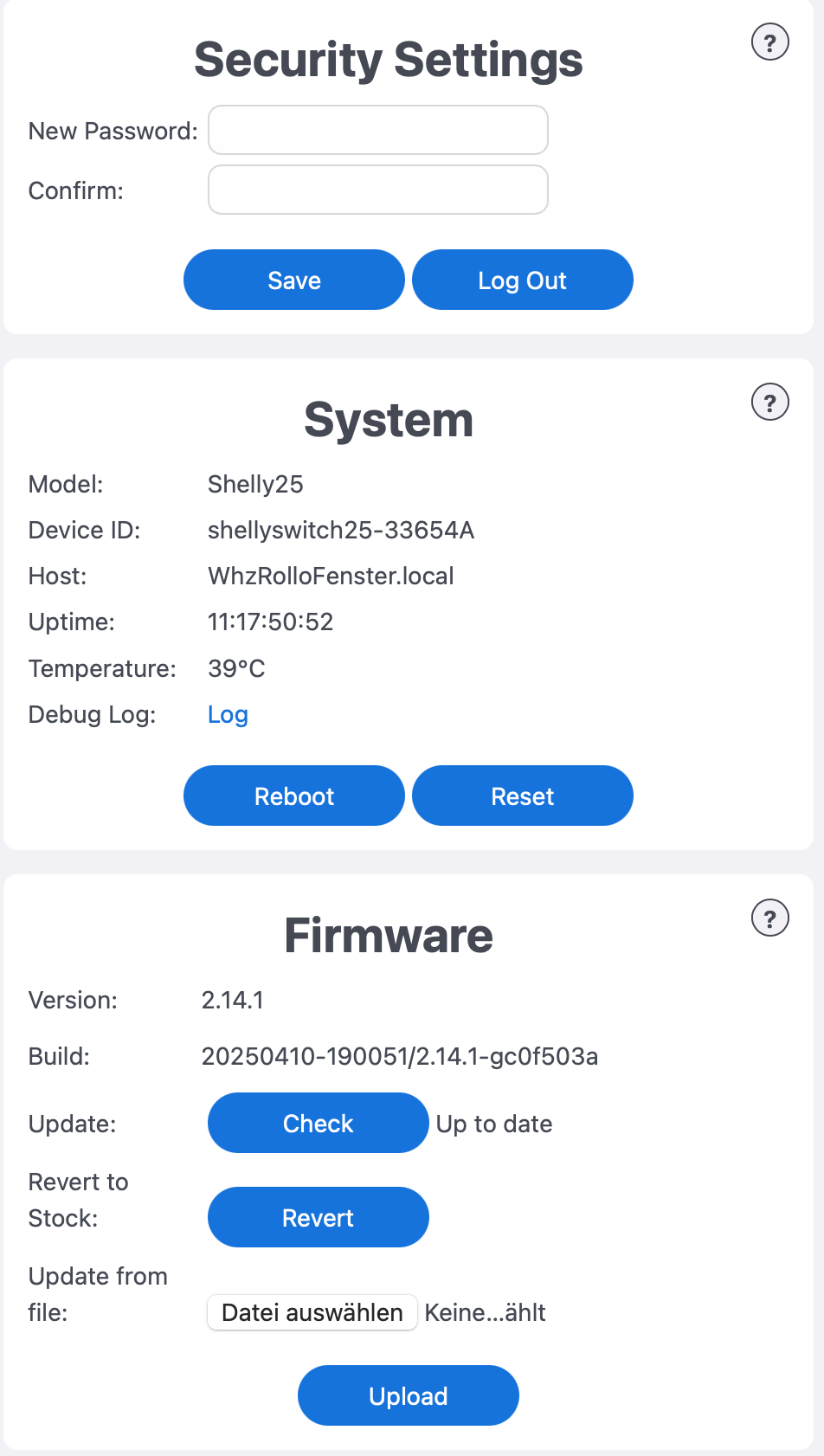
Task: Click the "Confirm:" field label
Action: 76,191
